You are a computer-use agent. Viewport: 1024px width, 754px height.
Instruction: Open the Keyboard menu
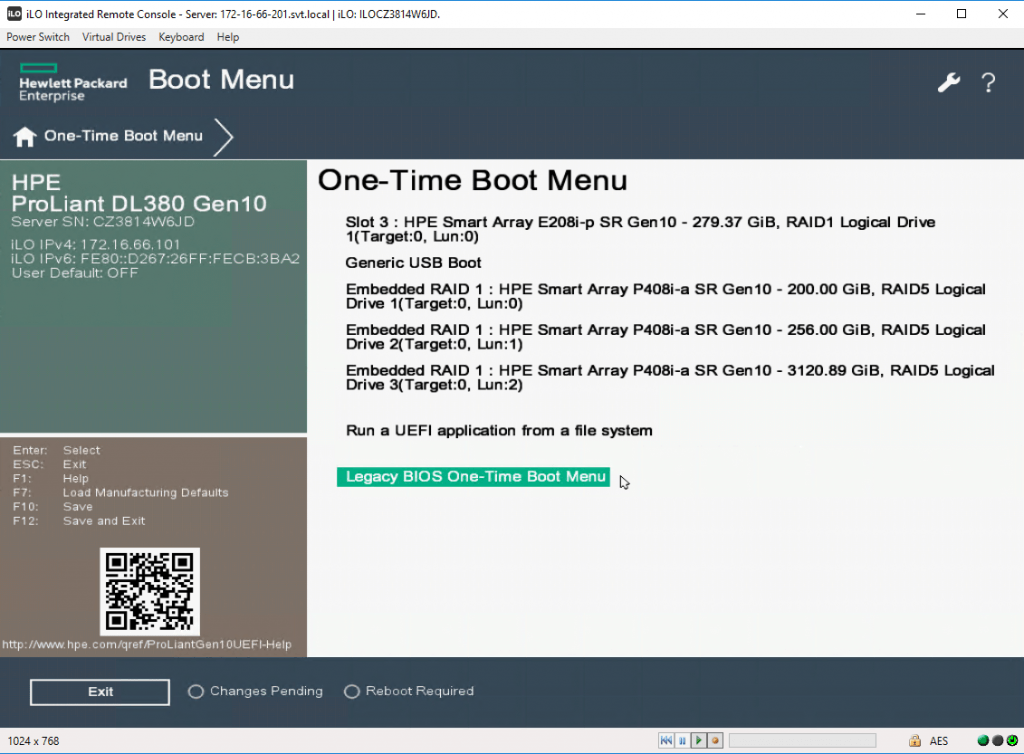pos(181,37)
